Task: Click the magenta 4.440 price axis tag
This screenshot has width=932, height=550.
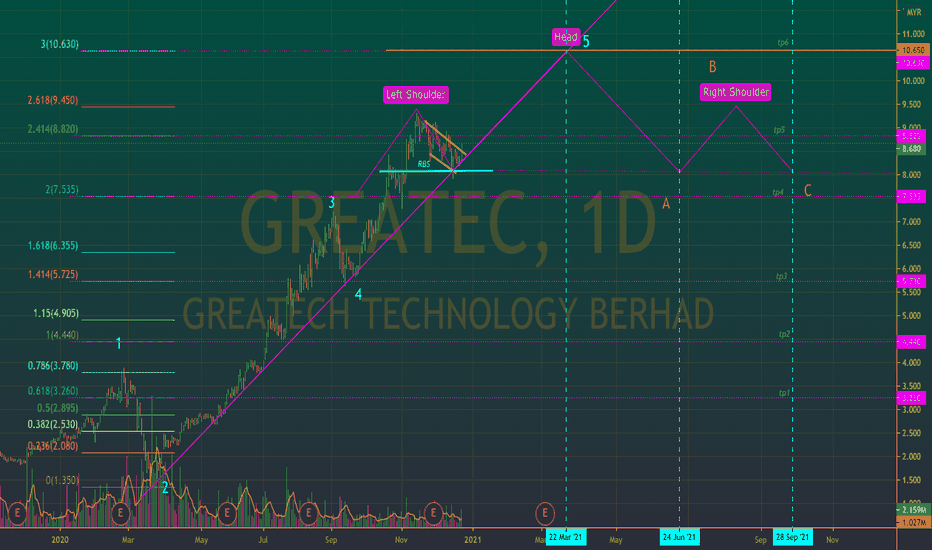Action: pos(911,342)
